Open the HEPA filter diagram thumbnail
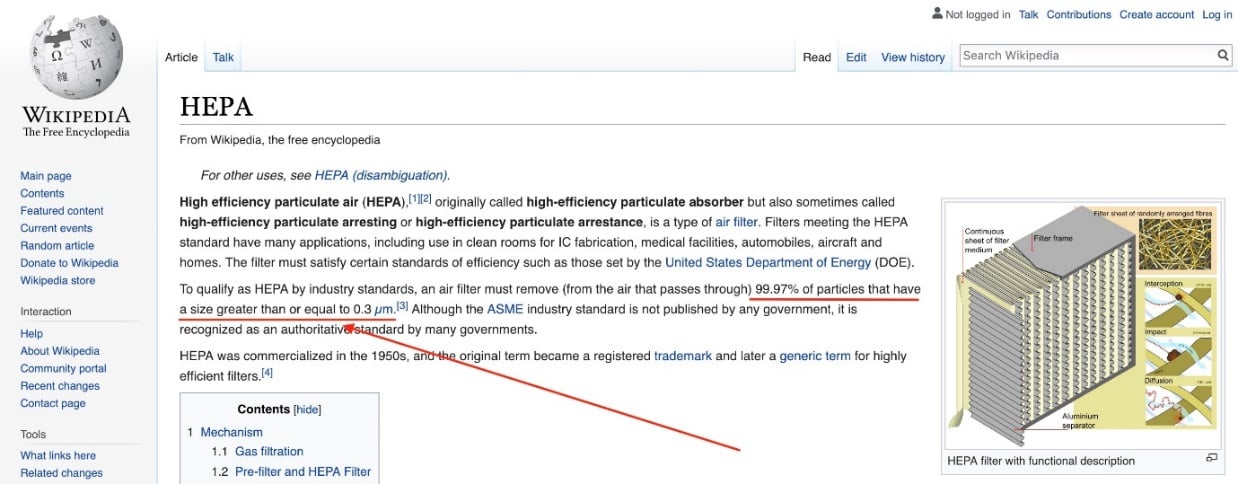Image resolution: width=1238 pixels, height=484 pixels. pyautogui.click(x=1083, y=326)
